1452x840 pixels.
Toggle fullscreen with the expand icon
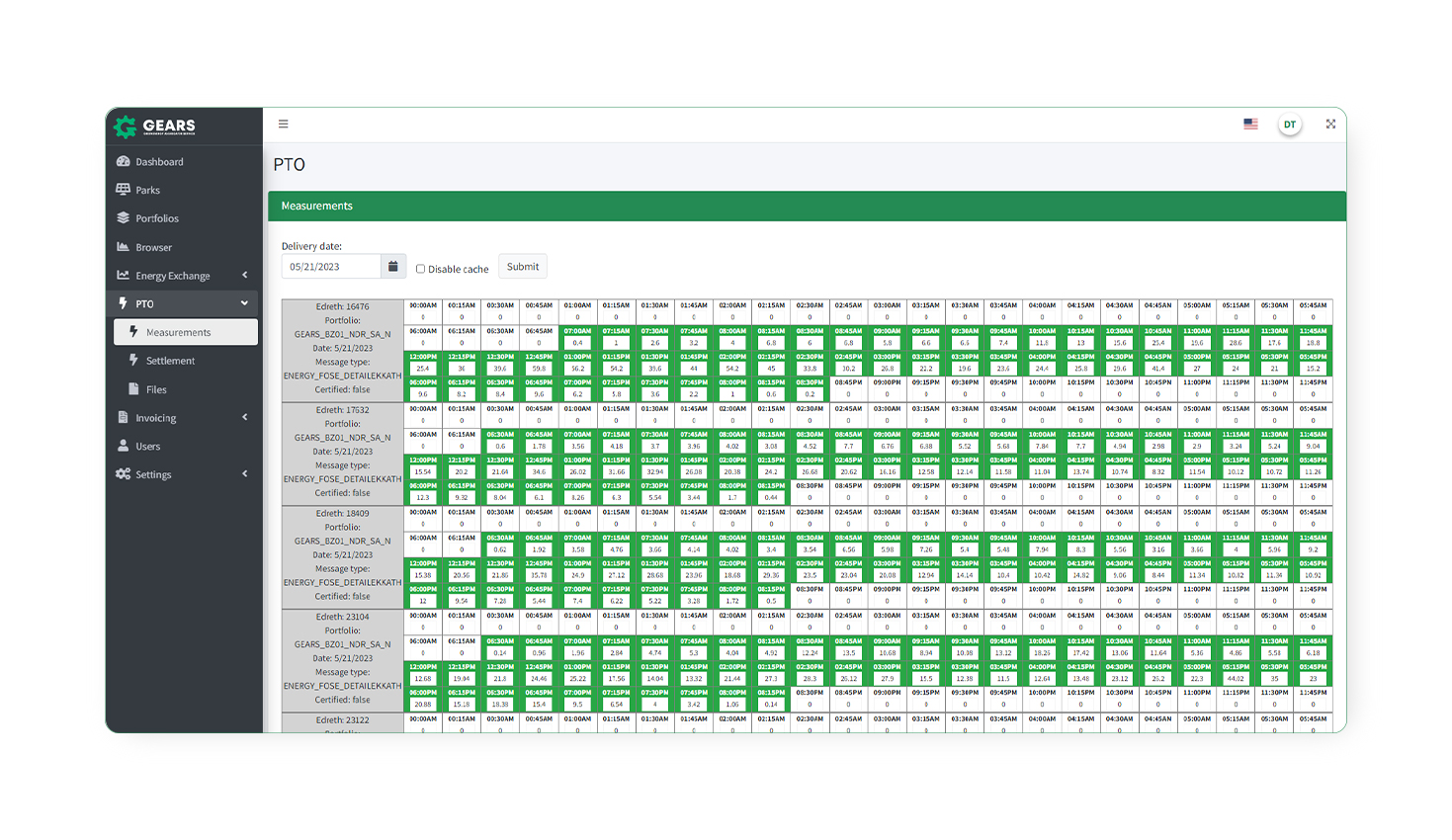1330,125
